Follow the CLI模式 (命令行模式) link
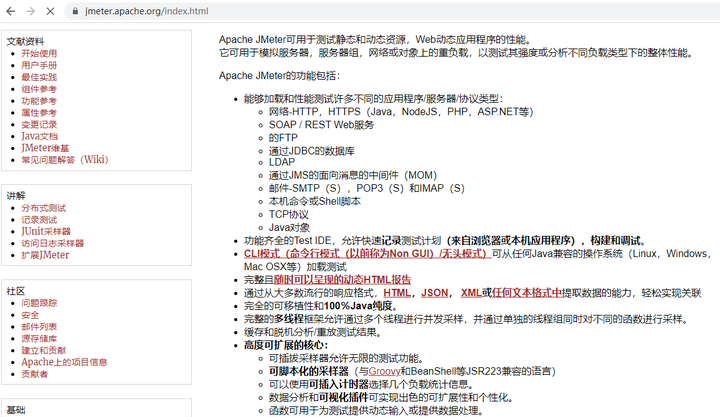The image size is (720, 417). [367, 254]
